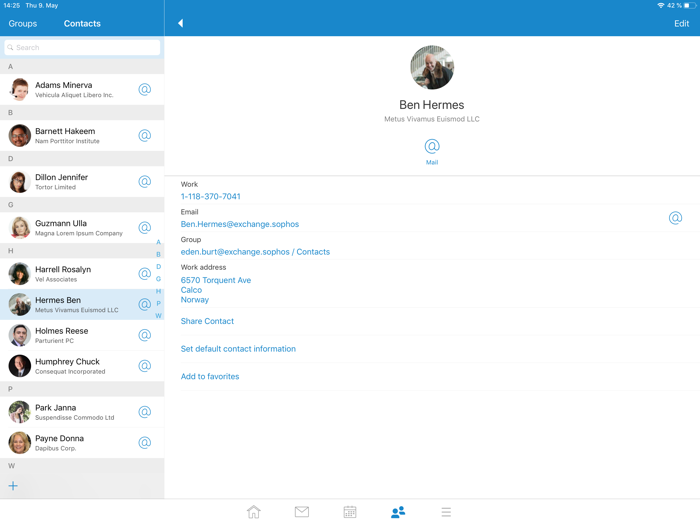Select the Contacts tab
Image resolution: width=700 pixels, height=525 pixels.
tap(82, 24)
